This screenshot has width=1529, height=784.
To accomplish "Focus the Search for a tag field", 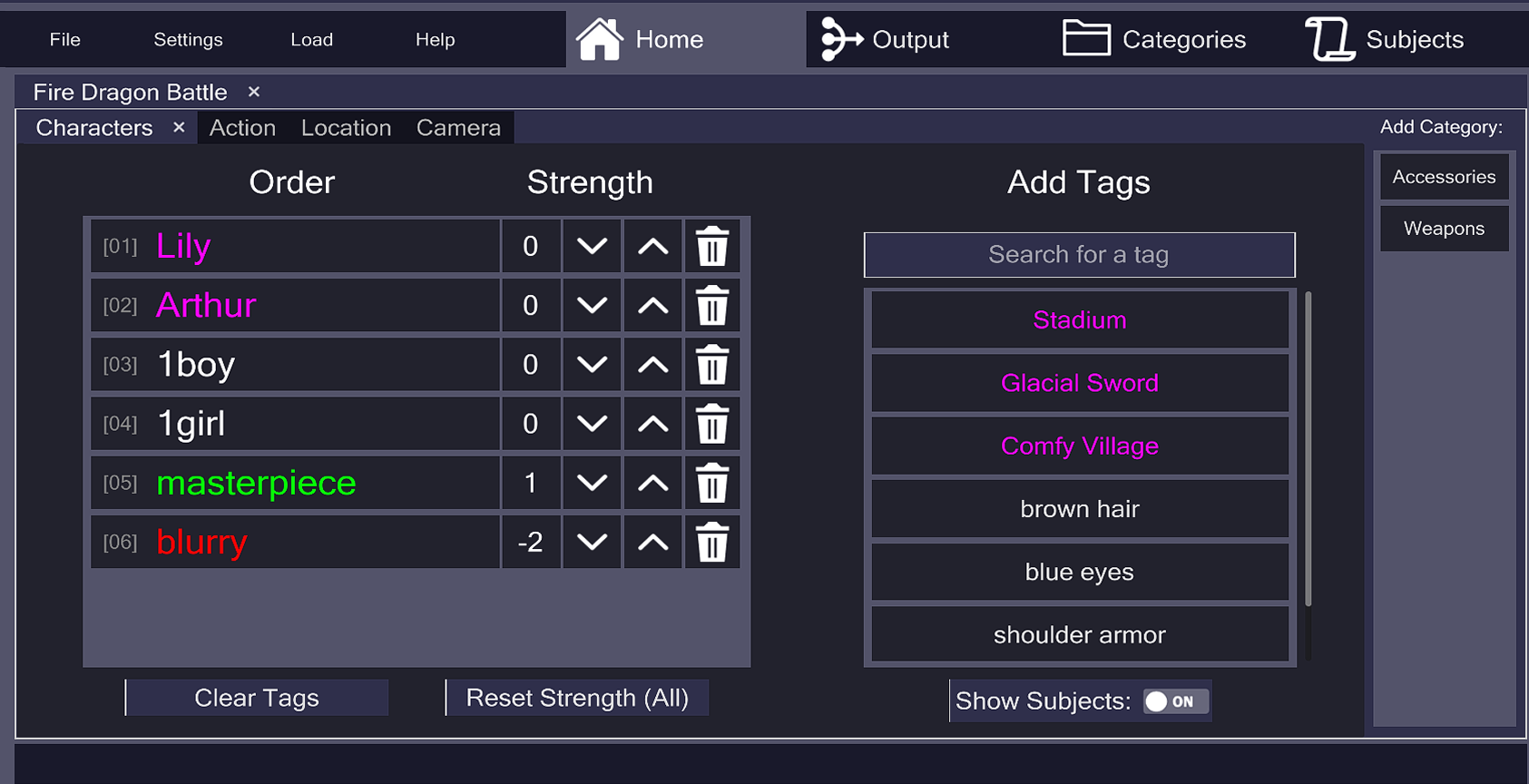I will click(1079, 255).
